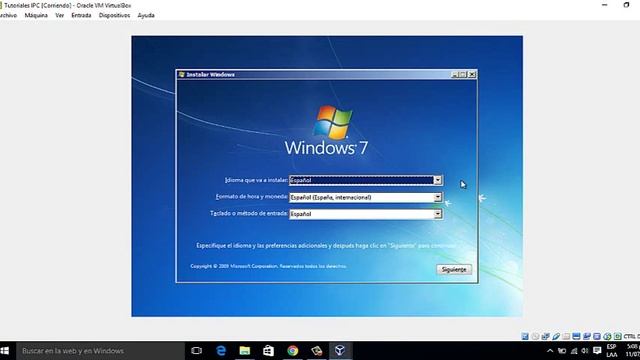Restore down the VirtualBox window
The image size is (640, 360).
click(x=626, y=5)
